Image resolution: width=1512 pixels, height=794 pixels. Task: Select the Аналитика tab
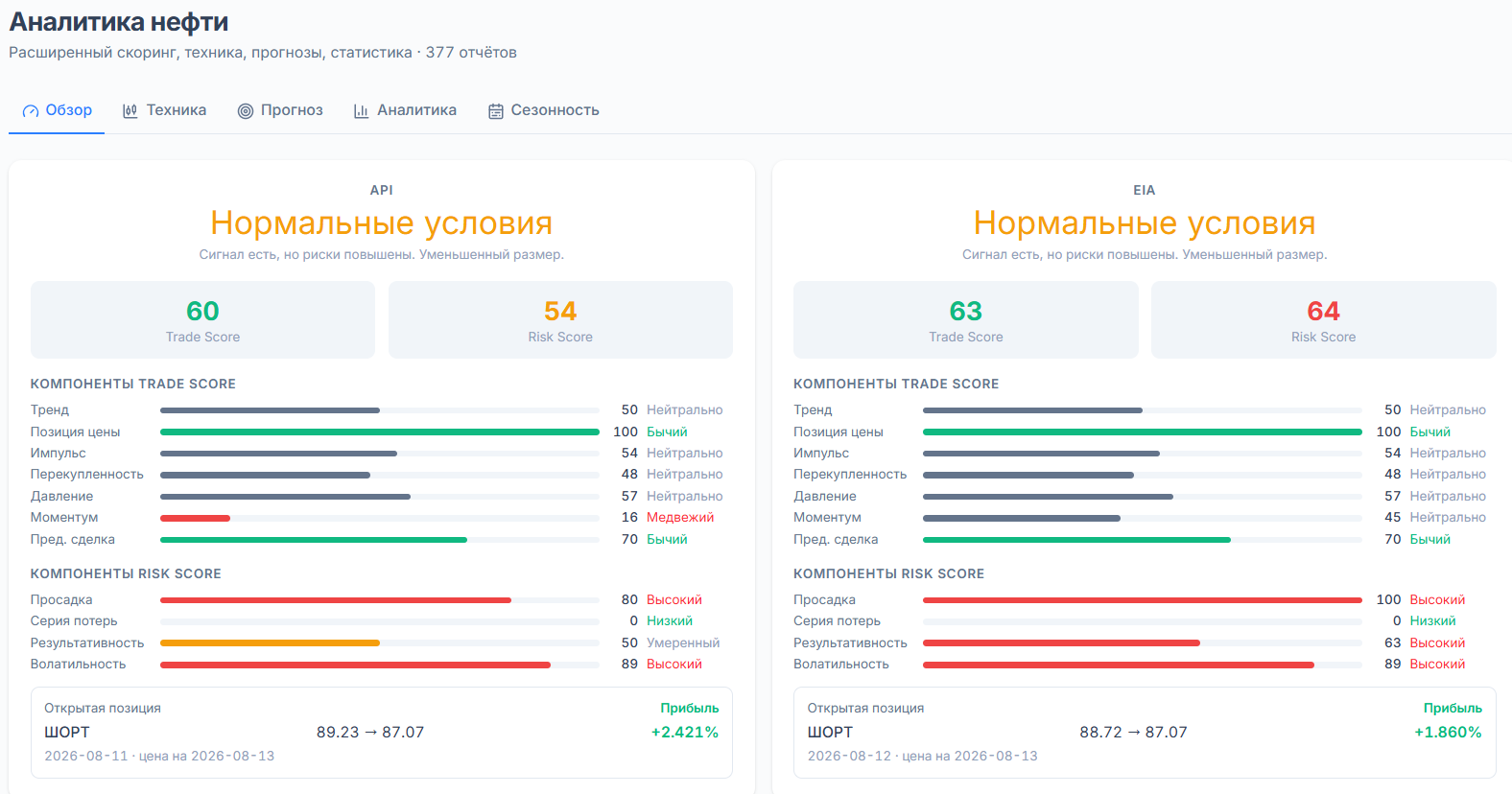click(x=405, y=110)
